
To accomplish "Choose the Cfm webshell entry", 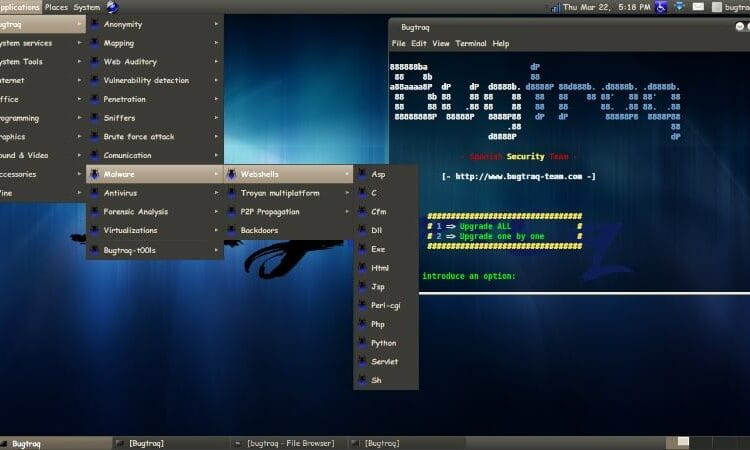I will click(386, 211).
